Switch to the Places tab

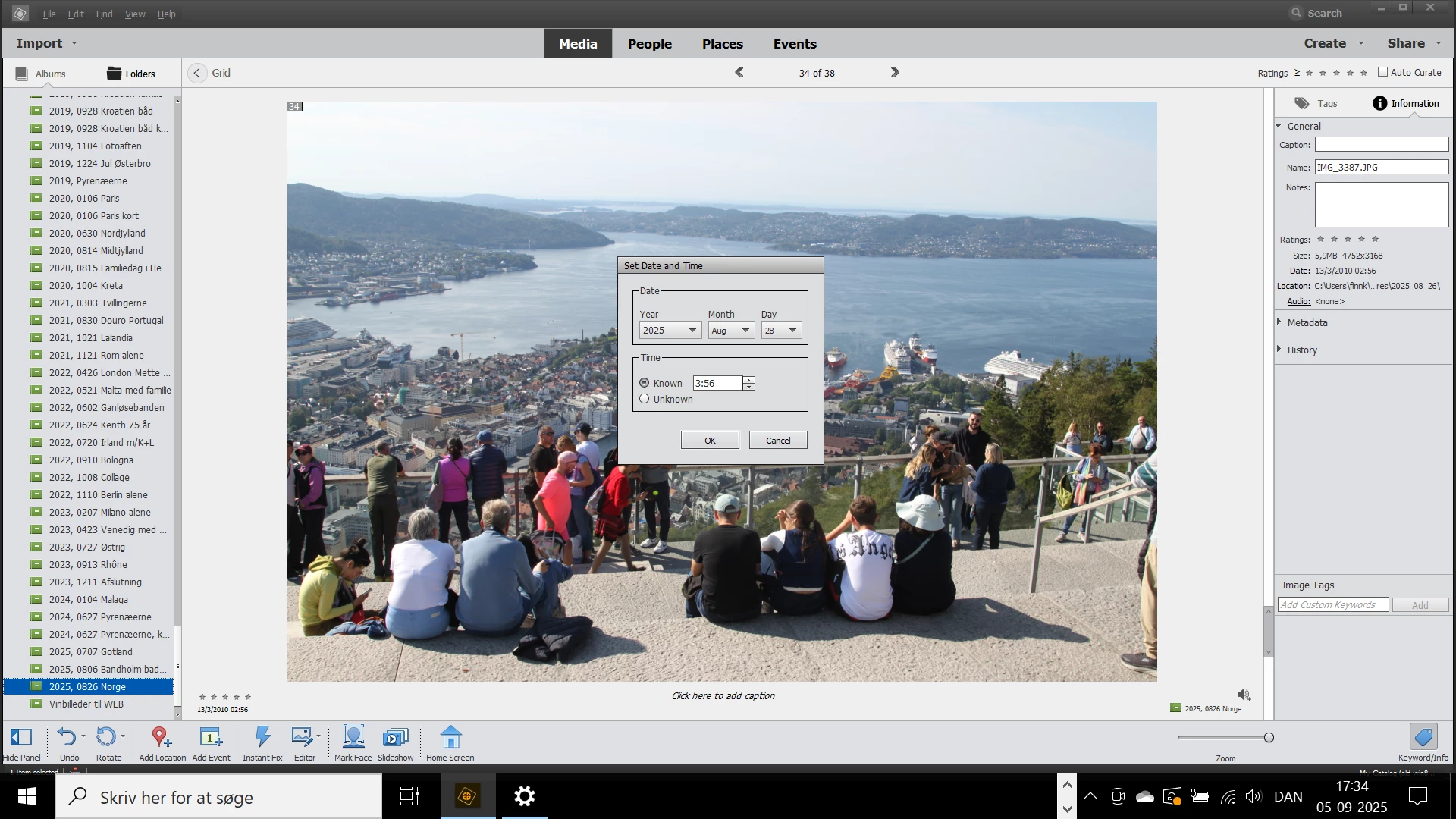tap(722, 44)
